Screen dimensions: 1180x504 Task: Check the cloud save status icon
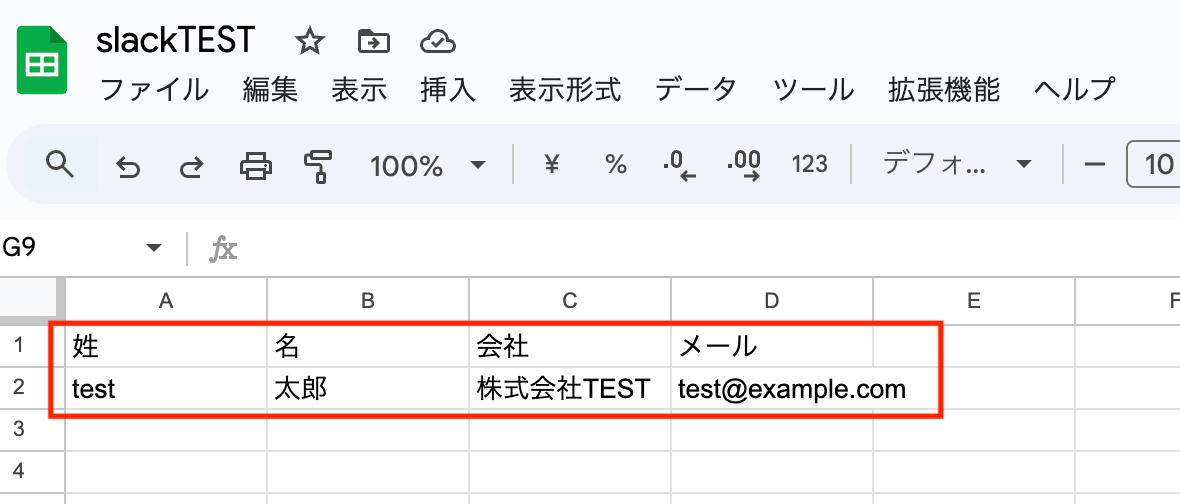click(x=438, y=42)
